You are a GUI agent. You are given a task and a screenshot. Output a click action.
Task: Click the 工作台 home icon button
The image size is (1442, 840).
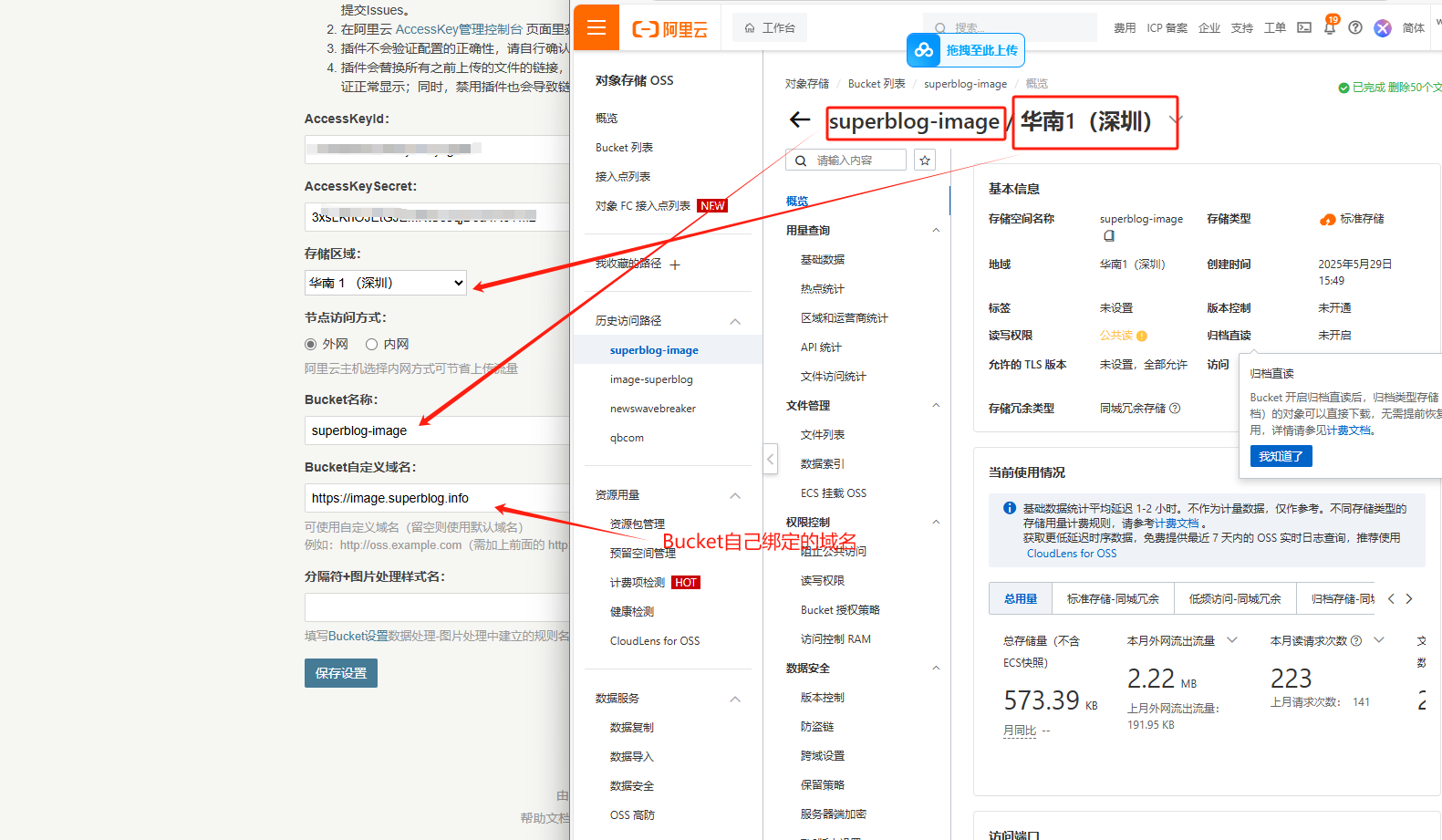point(770,28)
